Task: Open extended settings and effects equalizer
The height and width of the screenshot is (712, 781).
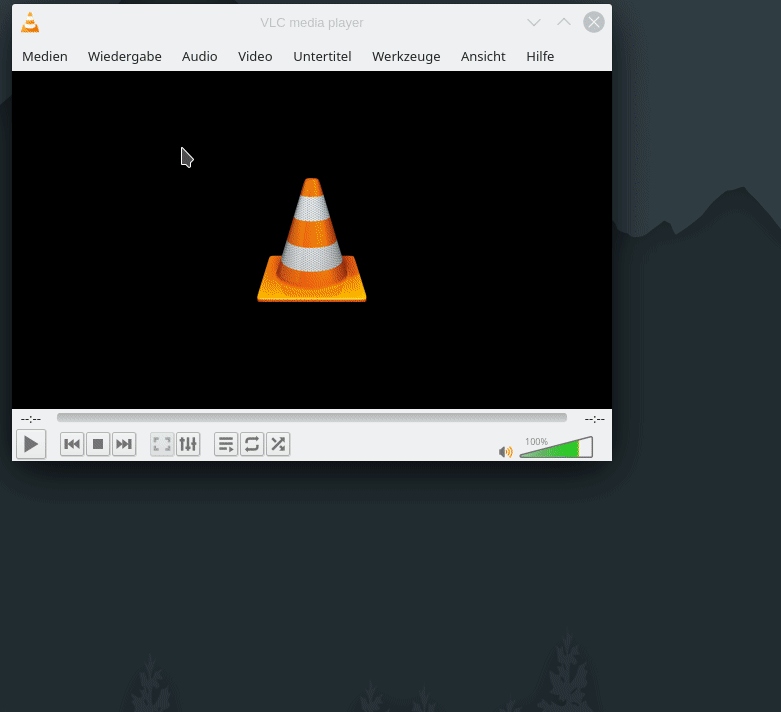Action: 188,444
